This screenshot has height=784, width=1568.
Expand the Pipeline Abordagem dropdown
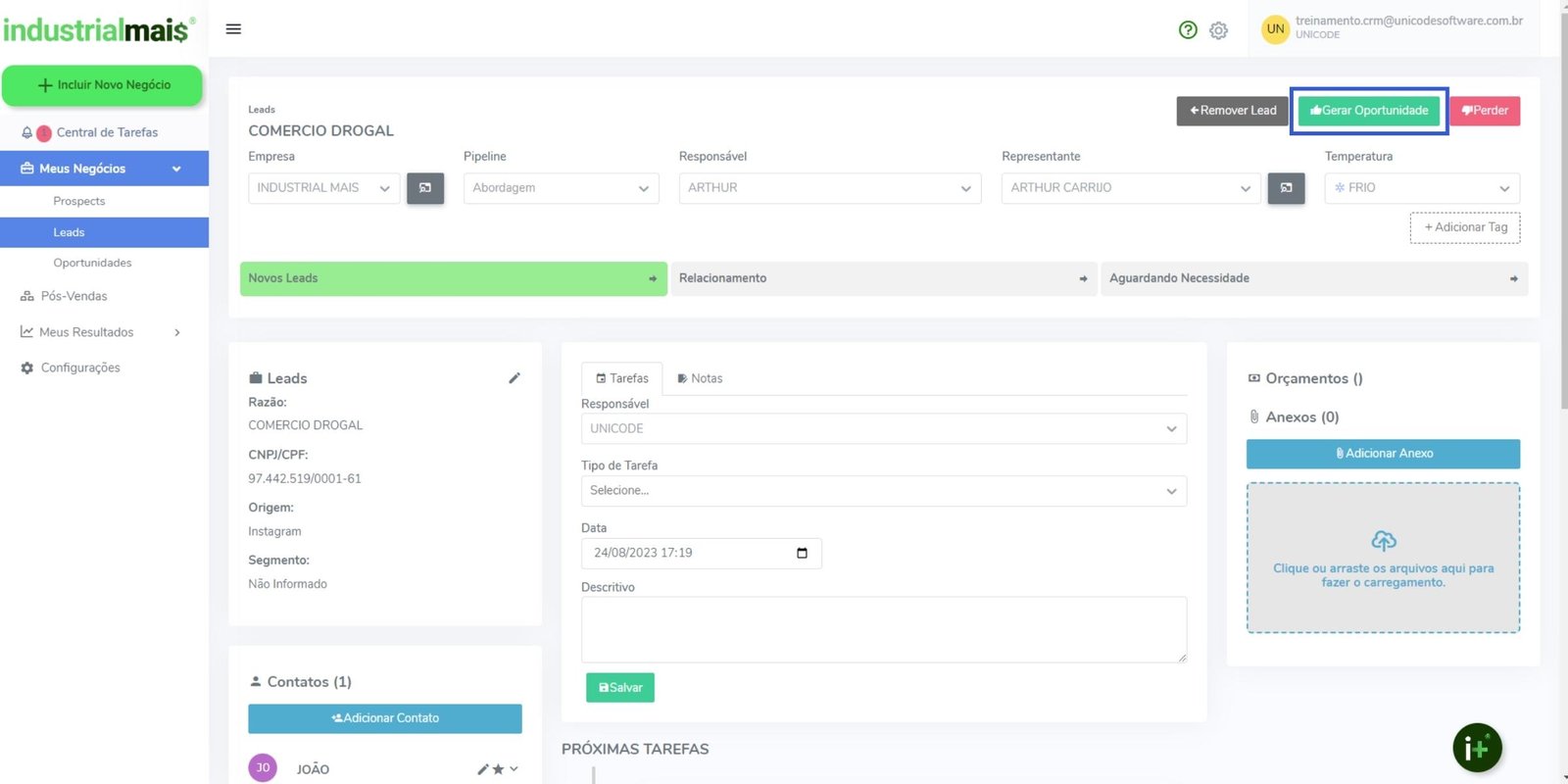(x=561, y=188)
